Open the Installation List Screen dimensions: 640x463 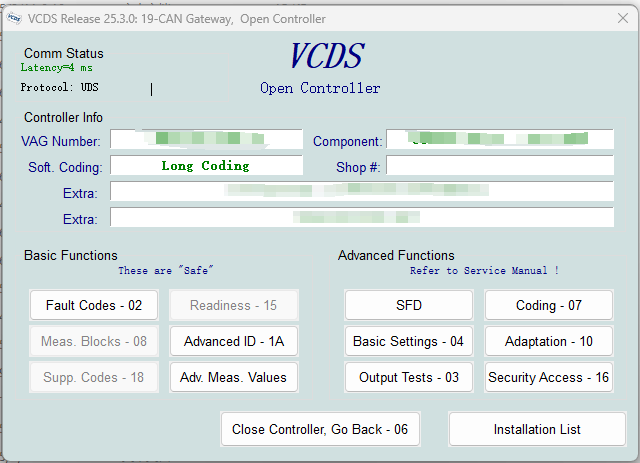coord(537,429)
